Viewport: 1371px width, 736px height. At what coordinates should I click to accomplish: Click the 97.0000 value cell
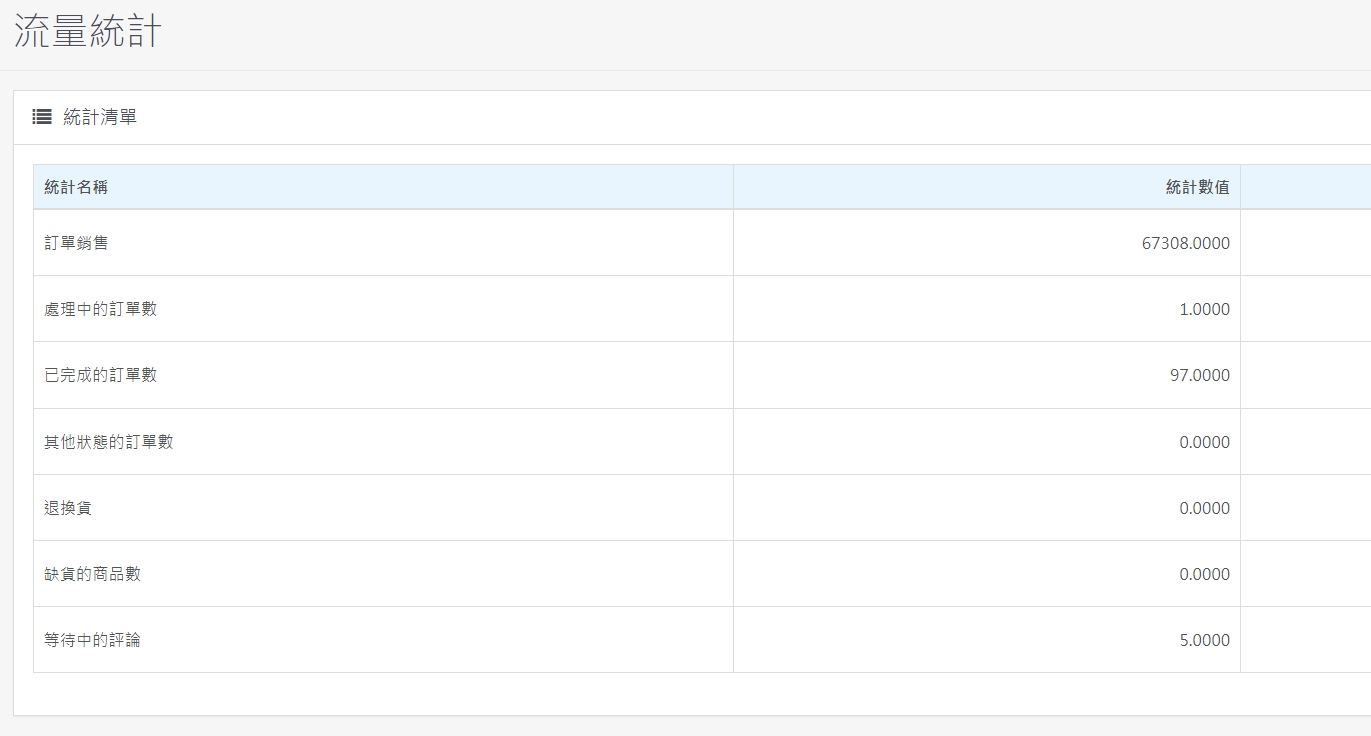tap(1199, 375)
